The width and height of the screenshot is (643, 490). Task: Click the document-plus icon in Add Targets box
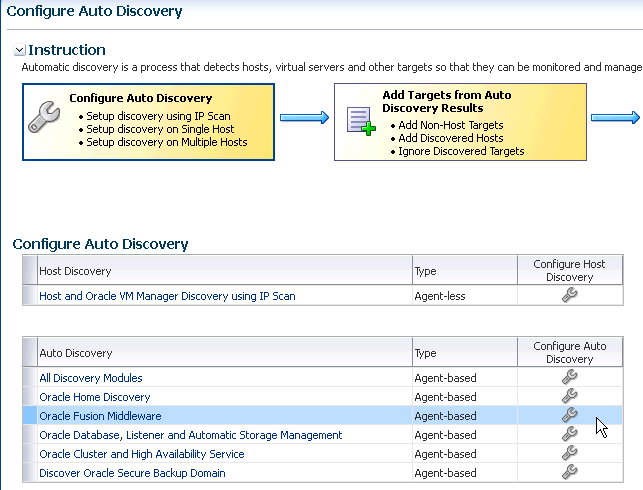coord(361,121)
